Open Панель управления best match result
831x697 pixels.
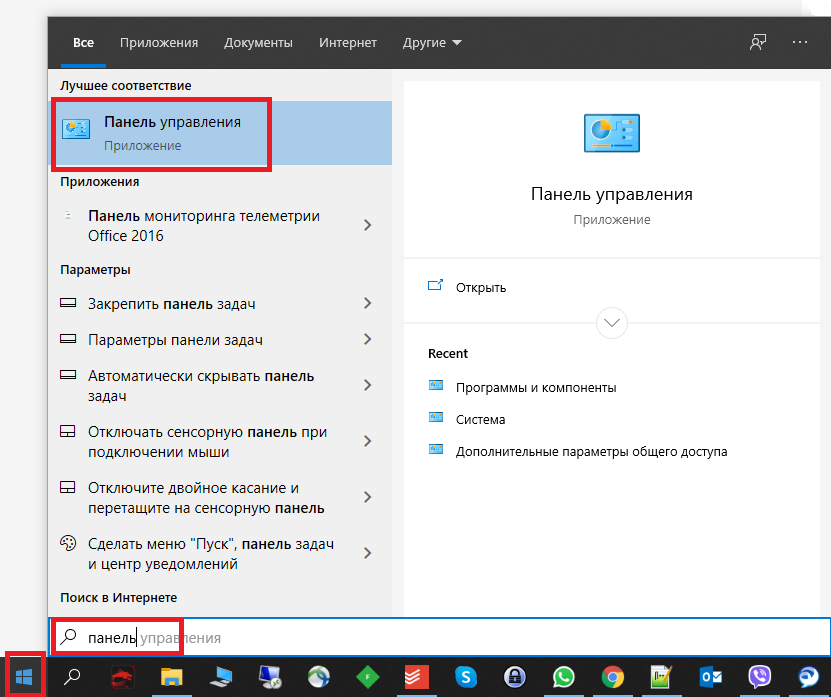pyautogui.click(x=220, y=133)
